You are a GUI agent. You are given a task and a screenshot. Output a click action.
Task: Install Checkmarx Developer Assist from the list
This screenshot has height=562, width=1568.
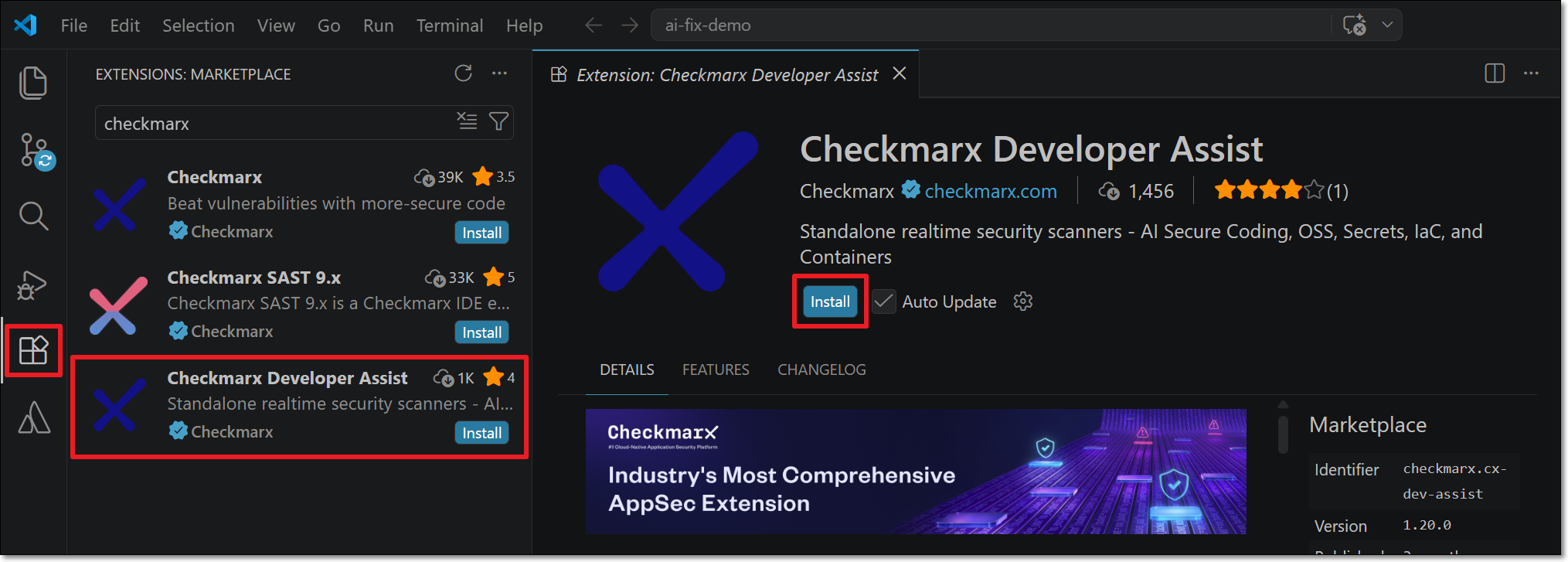pos(481,433)
